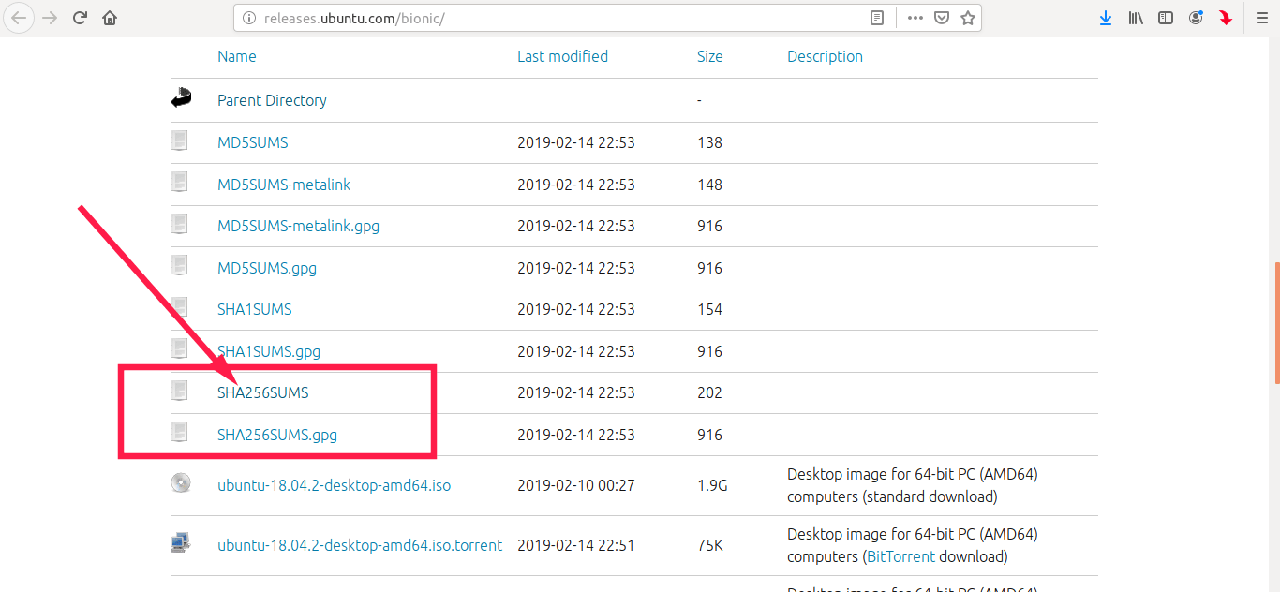
Task: Download ubuntu-18.04.2-desktop-amd64.iso
Action: (334, 486)
